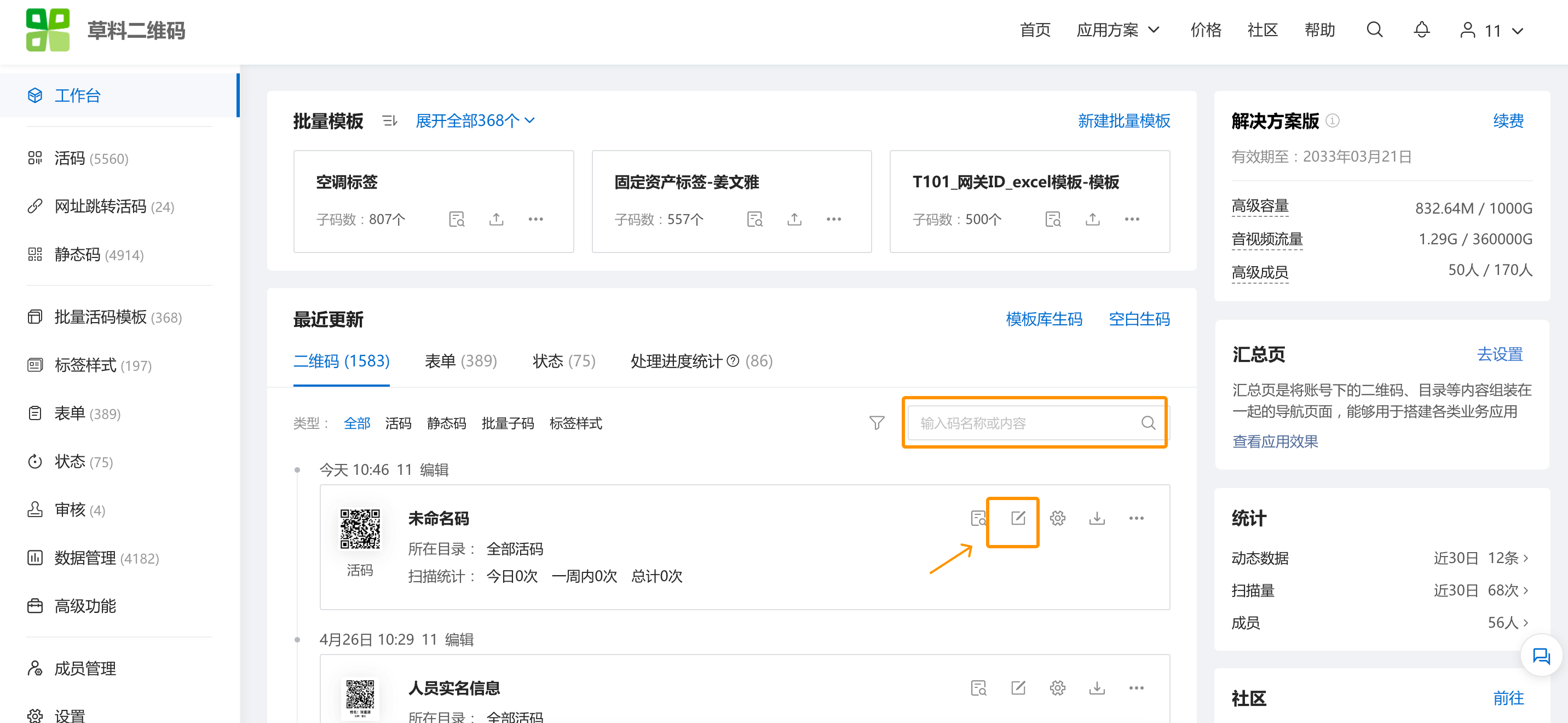Open the chat support floating button
The image size is (1568, 723).
[1541, 656]
